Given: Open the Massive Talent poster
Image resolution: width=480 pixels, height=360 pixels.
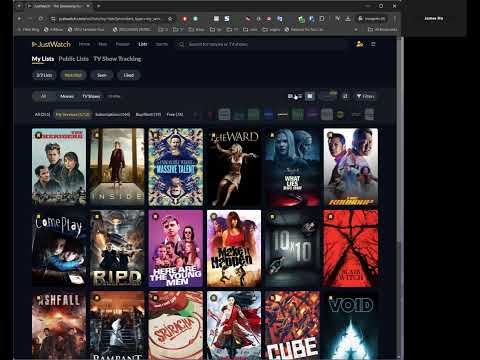Looking at the screenshot, I should [175, 167].
